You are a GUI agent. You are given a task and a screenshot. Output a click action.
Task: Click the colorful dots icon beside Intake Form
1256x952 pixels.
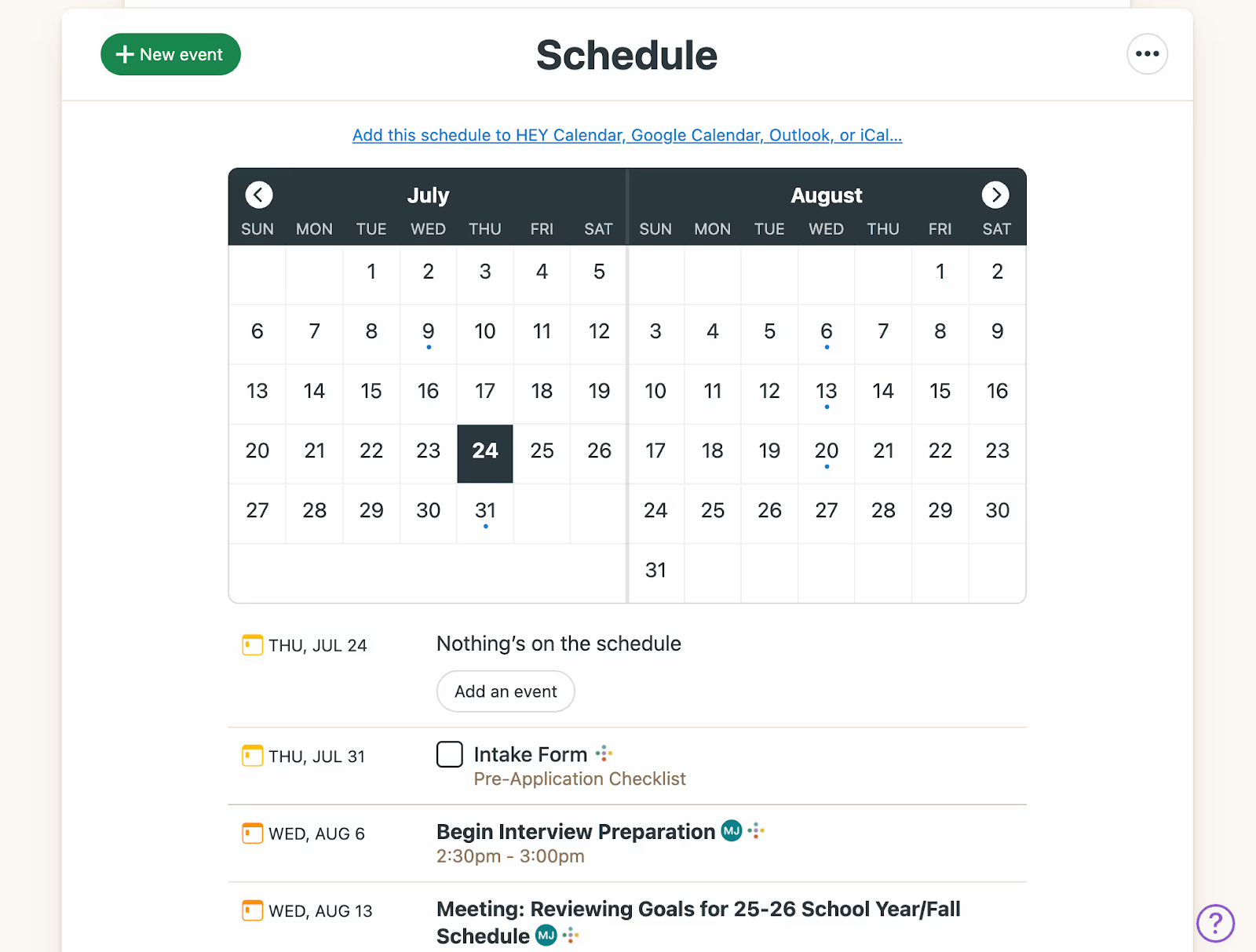click(x=603, y=753)
